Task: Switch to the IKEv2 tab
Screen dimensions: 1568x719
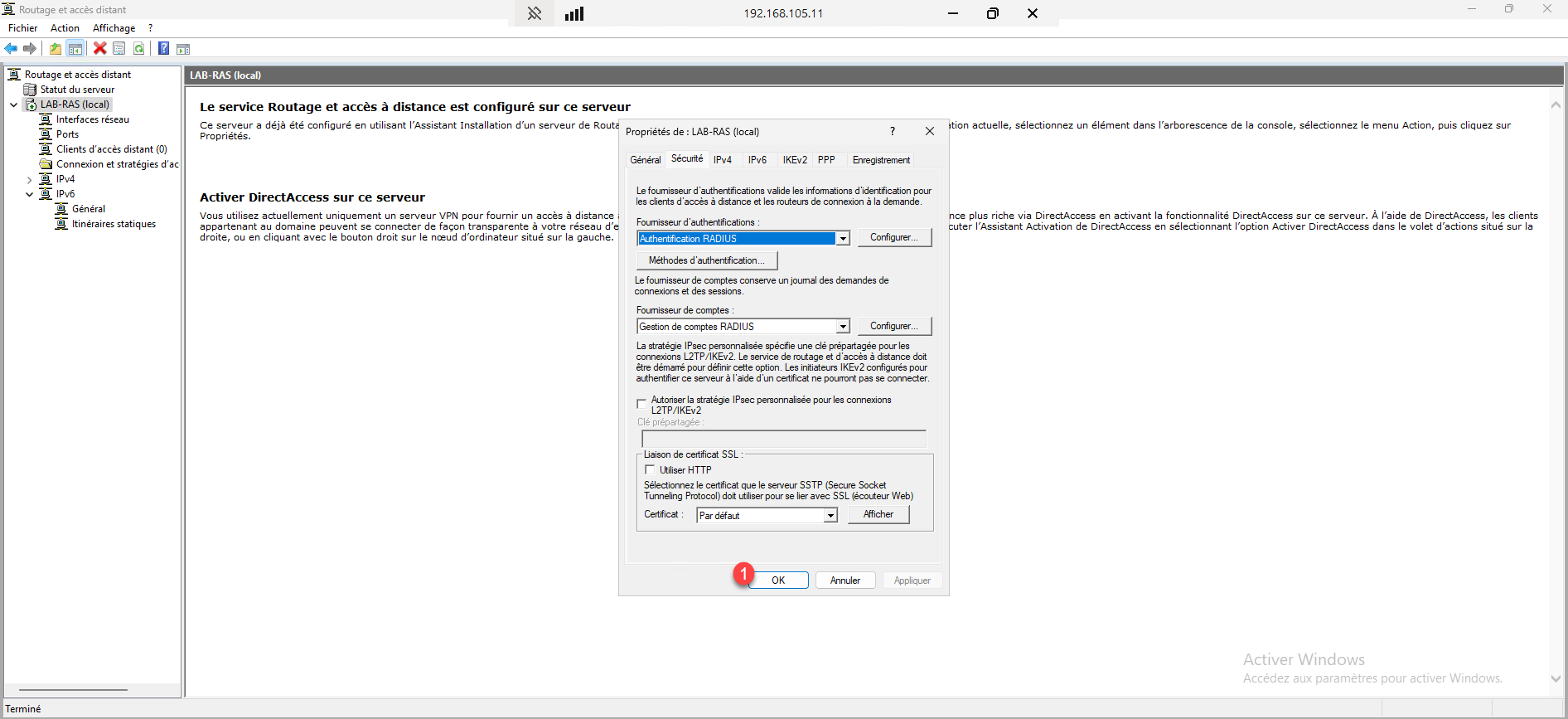Action: point(794,160)
